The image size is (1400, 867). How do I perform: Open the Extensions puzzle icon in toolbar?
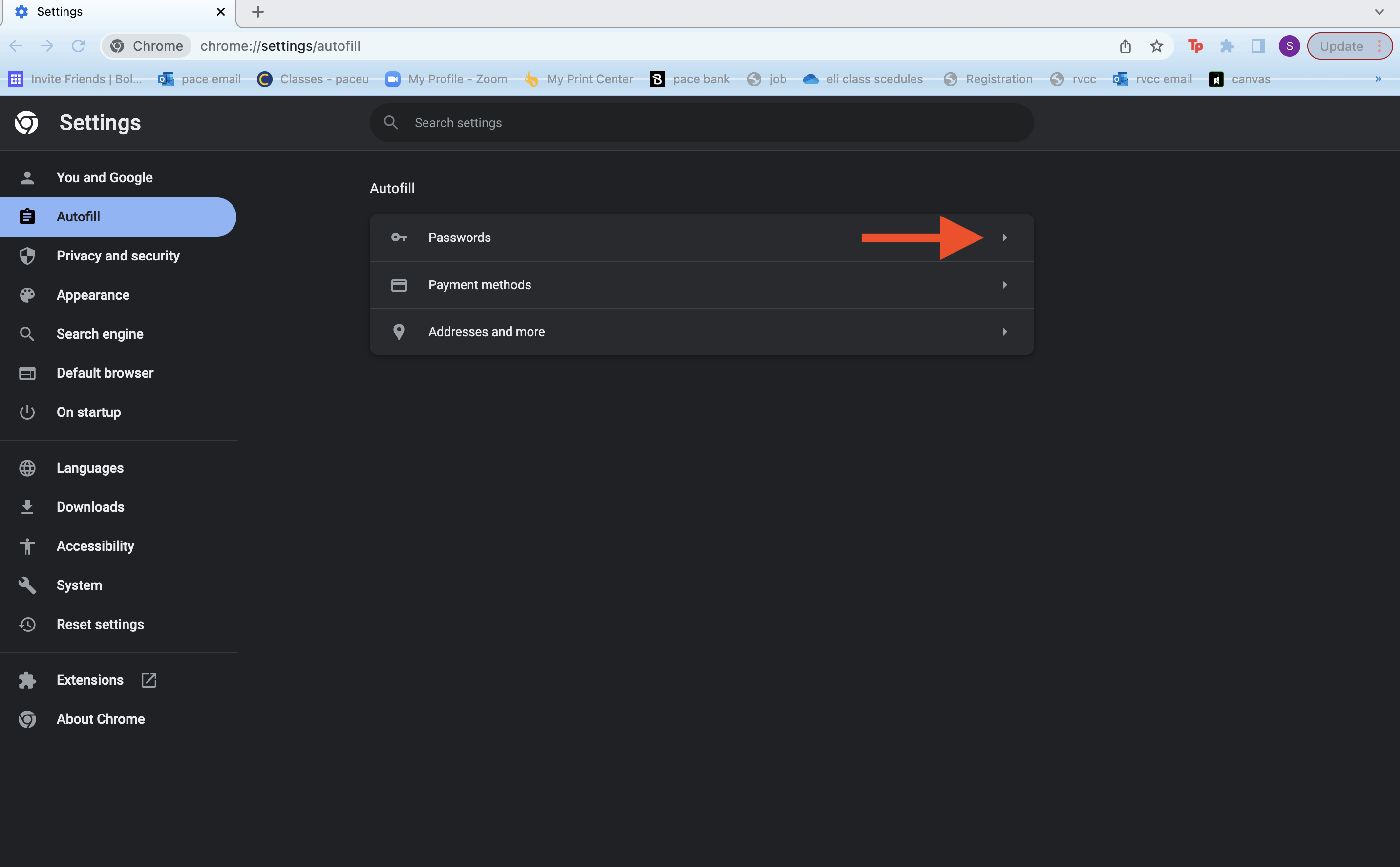pyautogui.click(x=1227, y=46)
